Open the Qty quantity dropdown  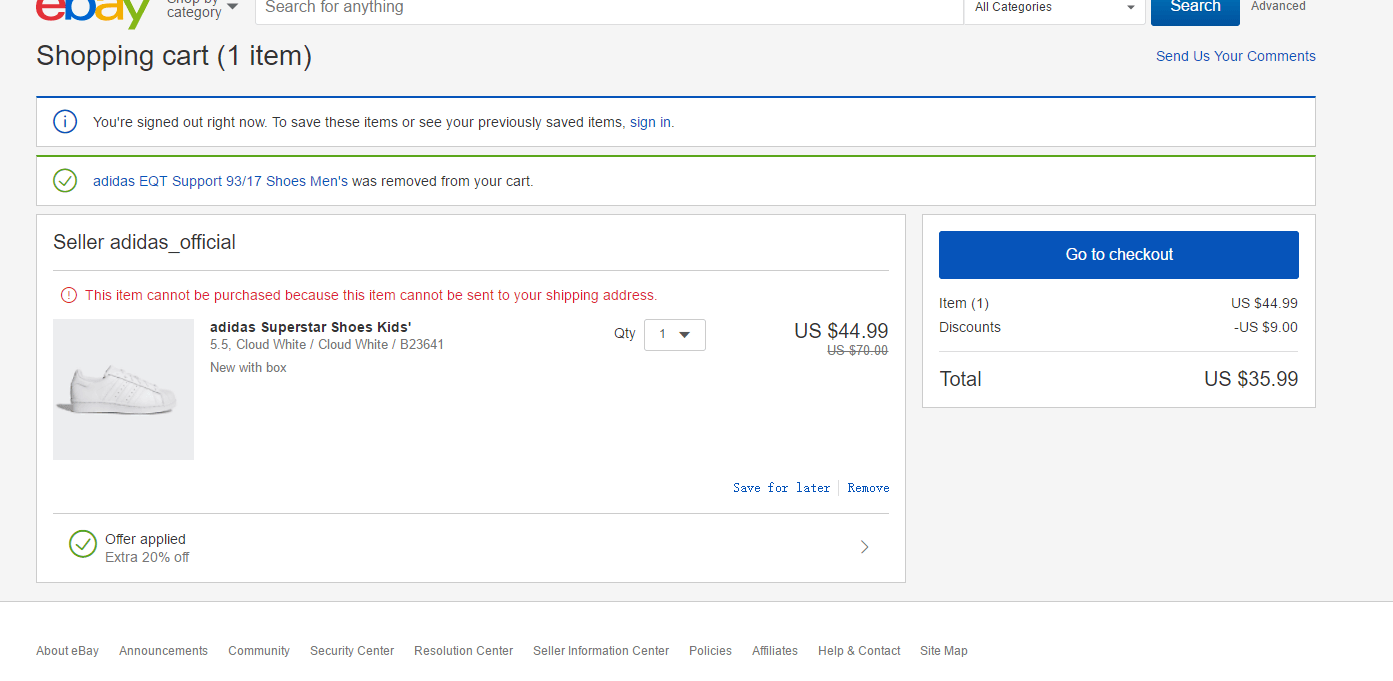coord(675,335)
